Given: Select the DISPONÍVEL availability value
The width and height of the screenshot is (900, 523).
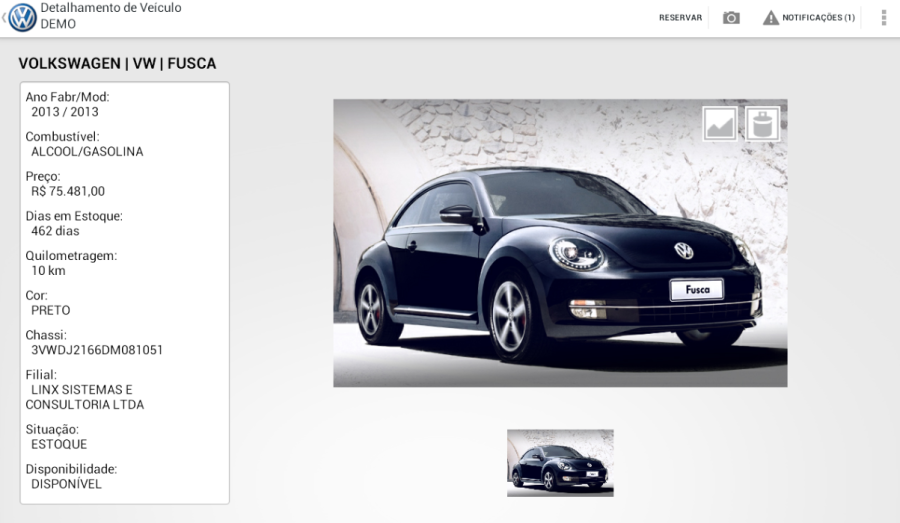Looking at the screenshot, I should pyautogui.click(x=66, y=484).
